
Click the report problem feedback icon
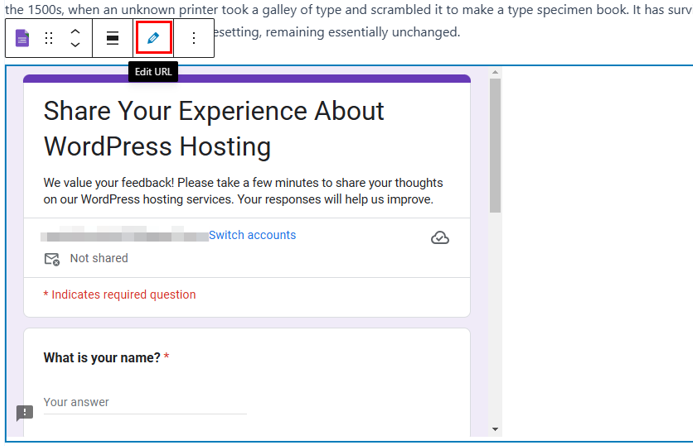coord(25,413)
